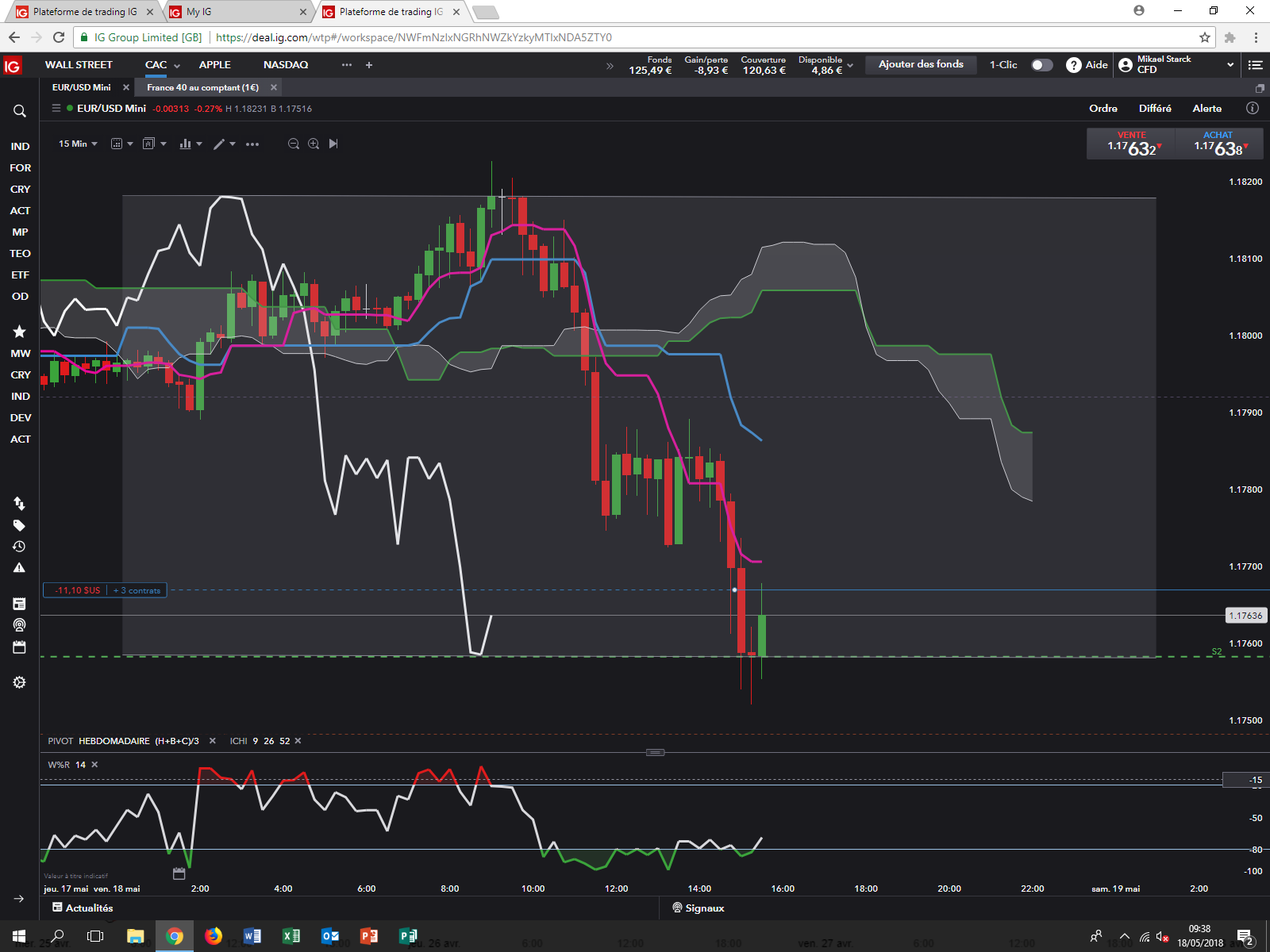Click Ajouter des fonds button
Image resolution: width=1270 pixels, height=952 pixels.
pos(921,64)
